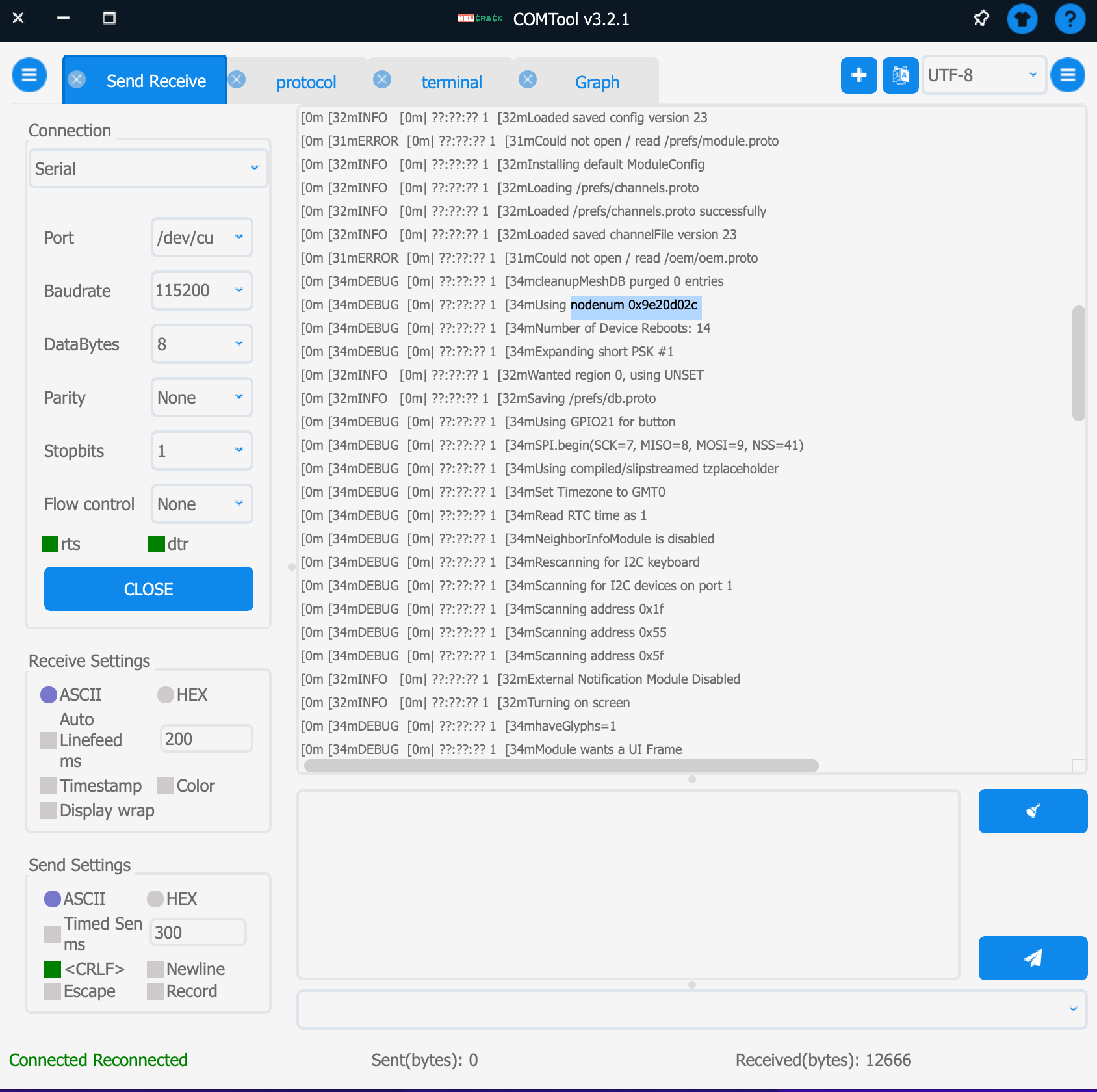Screen dimensions: 1097x1092
Task: Click the CLOSE connection button
Action: 149,589
